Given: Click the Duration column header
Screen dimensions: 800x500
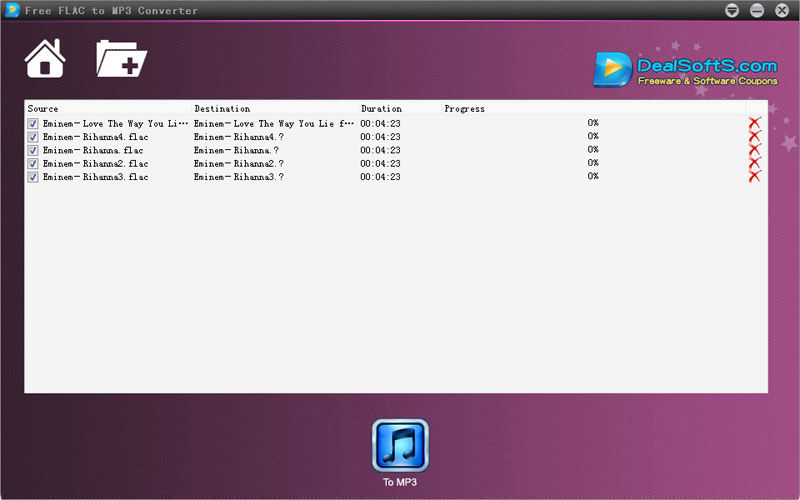Looking at the screenshot, I should pos(399,109).
